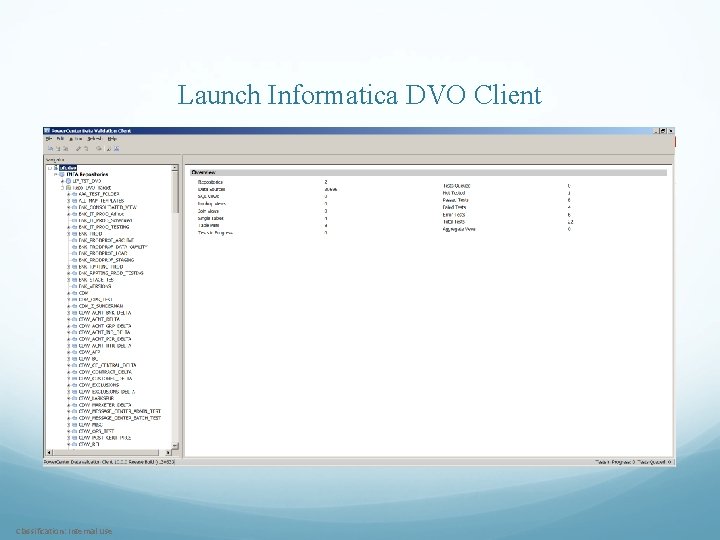Click the BAK_IT_PROD_TESTING folder icon
720x540 pixels.
click(74, 227)
